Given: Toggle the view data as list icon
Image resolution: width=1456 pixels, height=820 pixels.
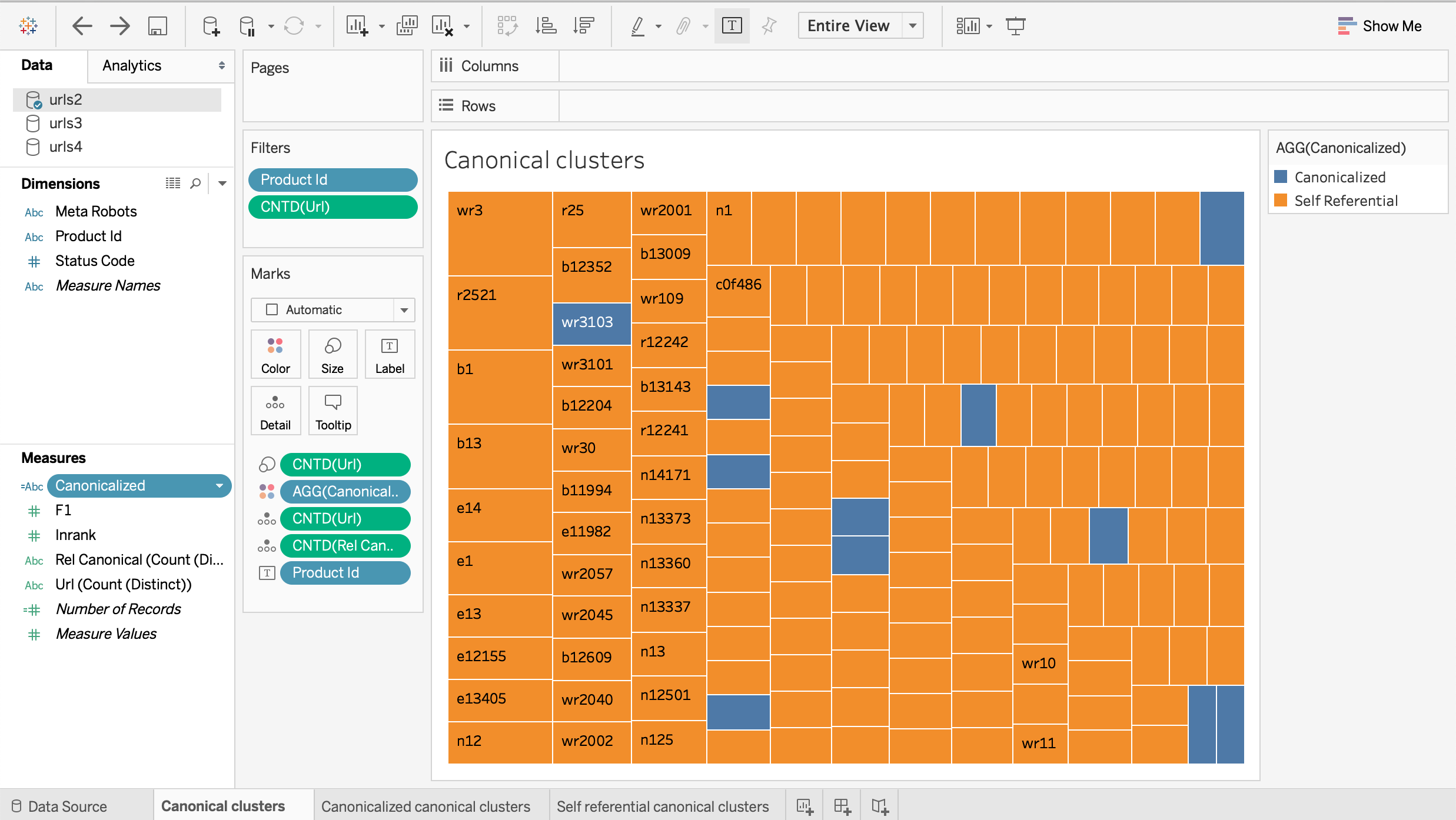Looking at the screenshot, I should (x=172, y=184).
